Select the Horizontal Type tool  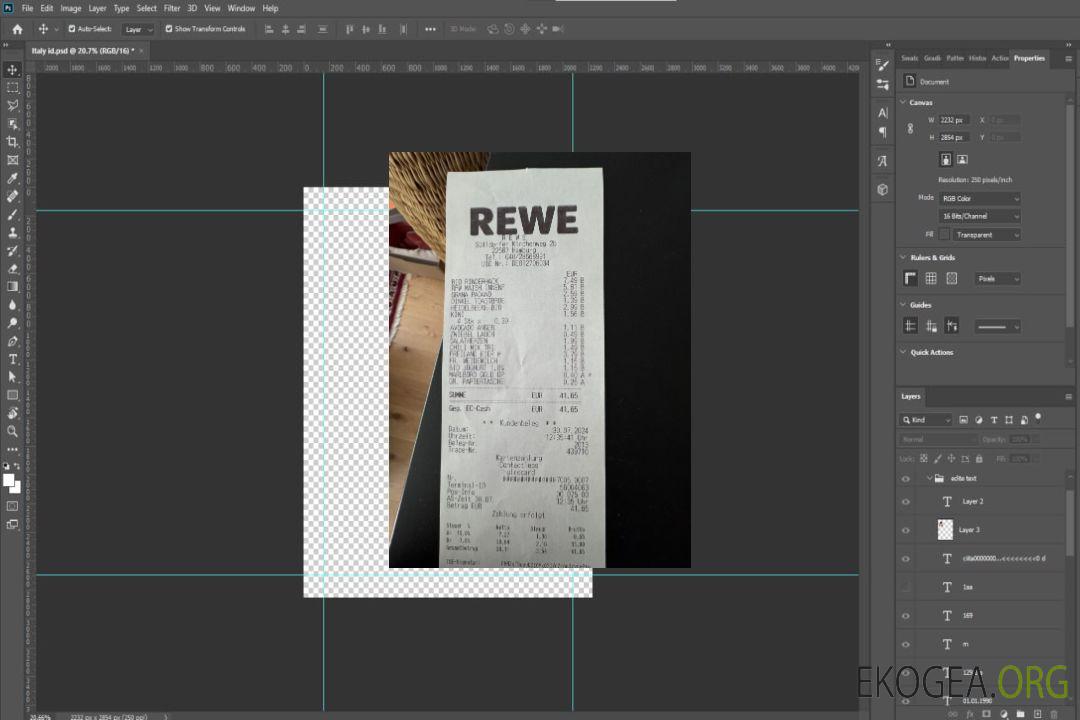point(12,359)
